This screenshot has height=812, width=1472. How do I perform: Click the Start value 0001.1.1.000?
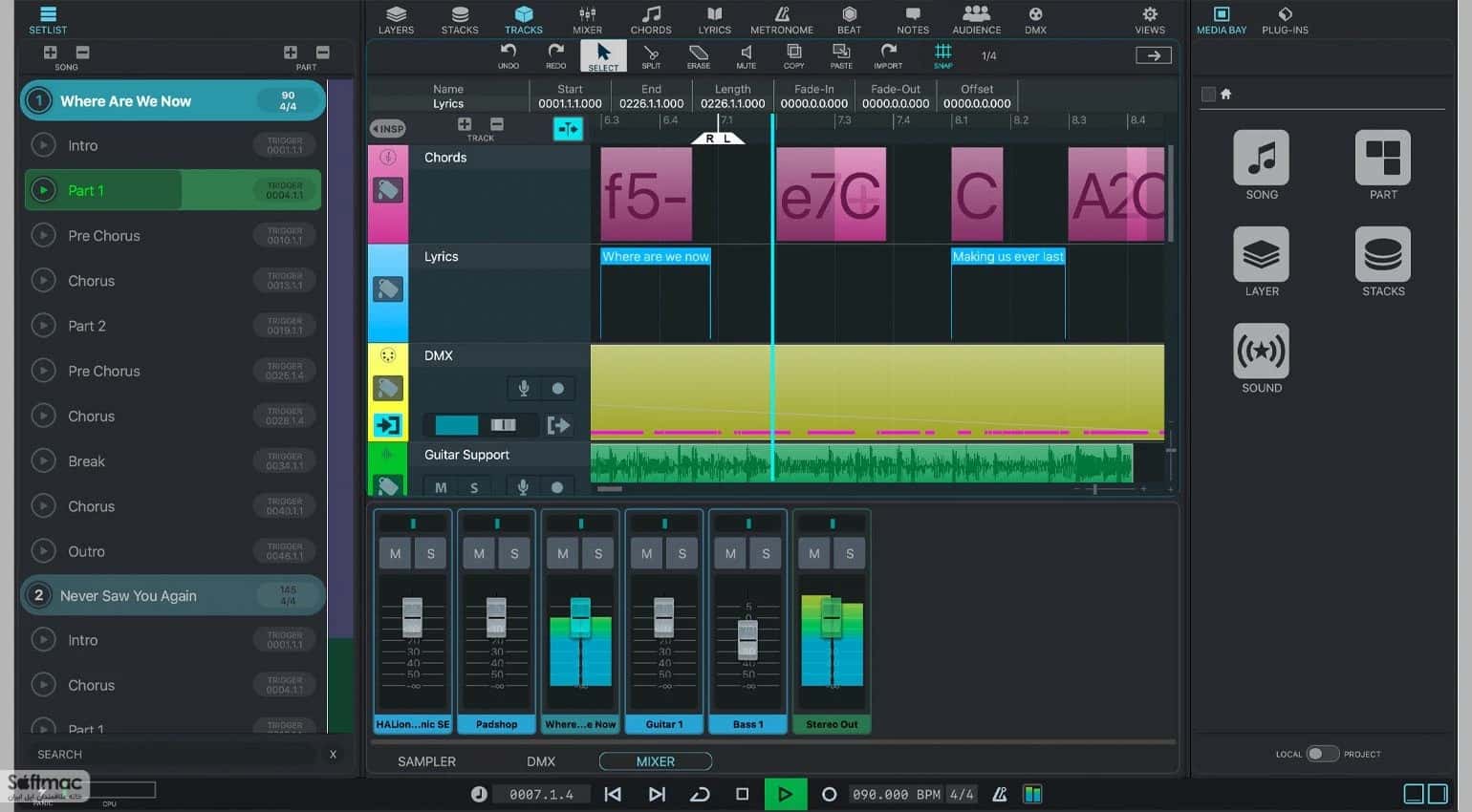pos(570,103)
